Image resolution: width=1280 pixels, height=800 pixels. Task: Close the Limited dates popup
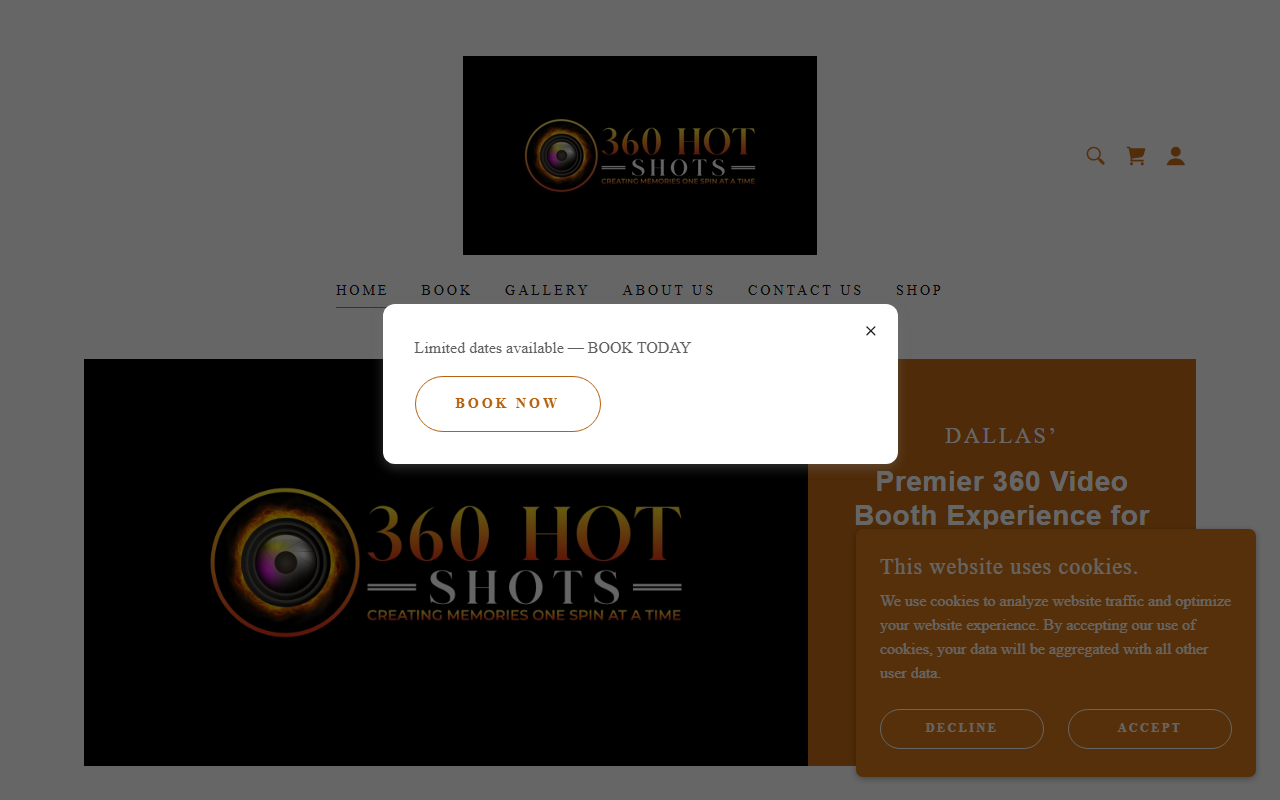[870, 331]
